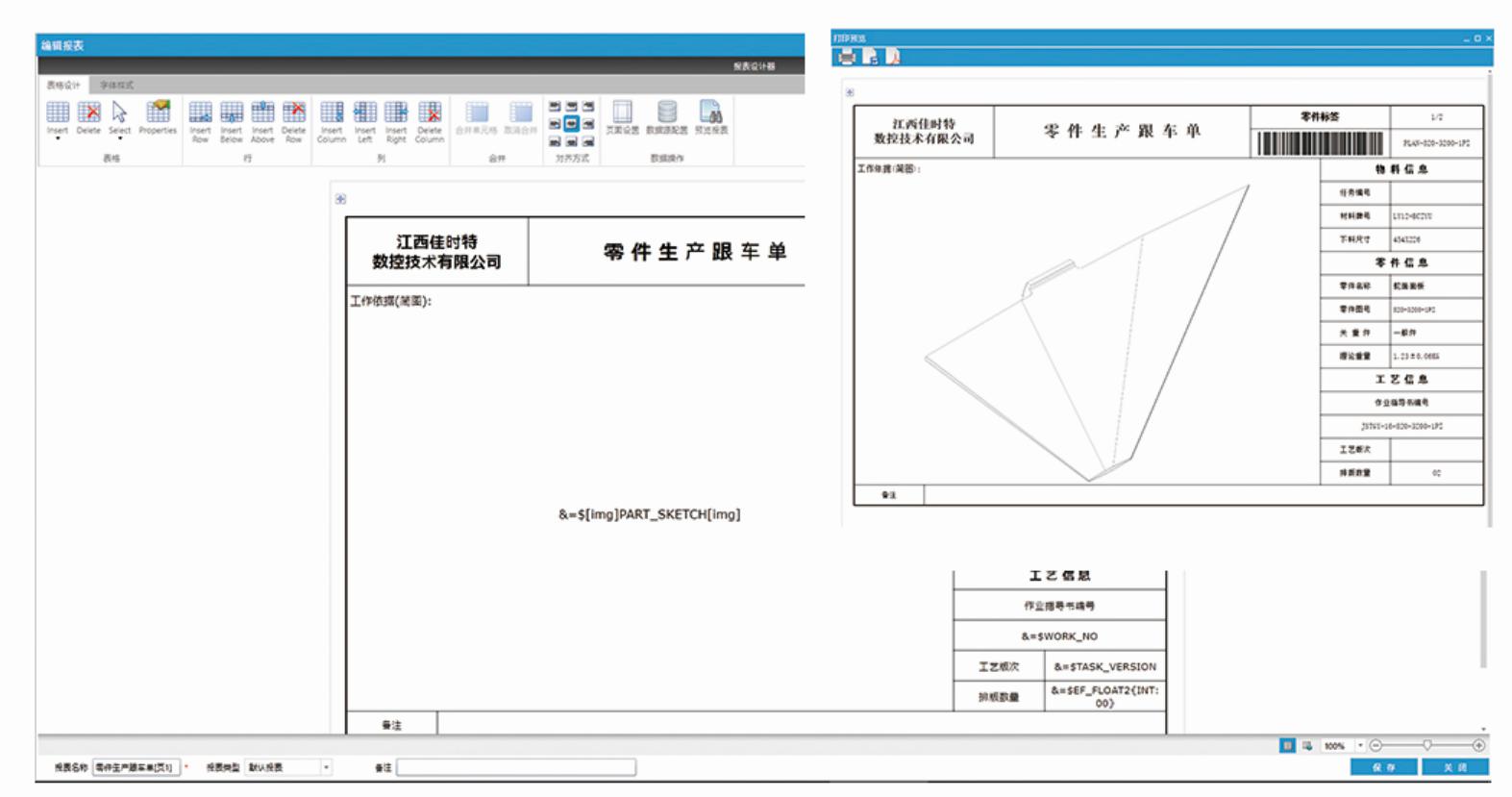
Task: Expand the 100% zoom level dropdown
Action: click(1360, 745)
